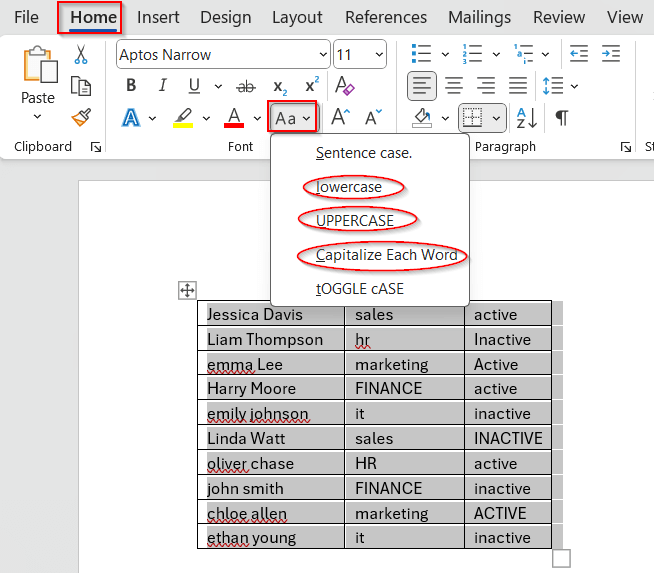Screen dimensions: 654x573
Task: Click the Borders icon
Action: click(473, 118)
